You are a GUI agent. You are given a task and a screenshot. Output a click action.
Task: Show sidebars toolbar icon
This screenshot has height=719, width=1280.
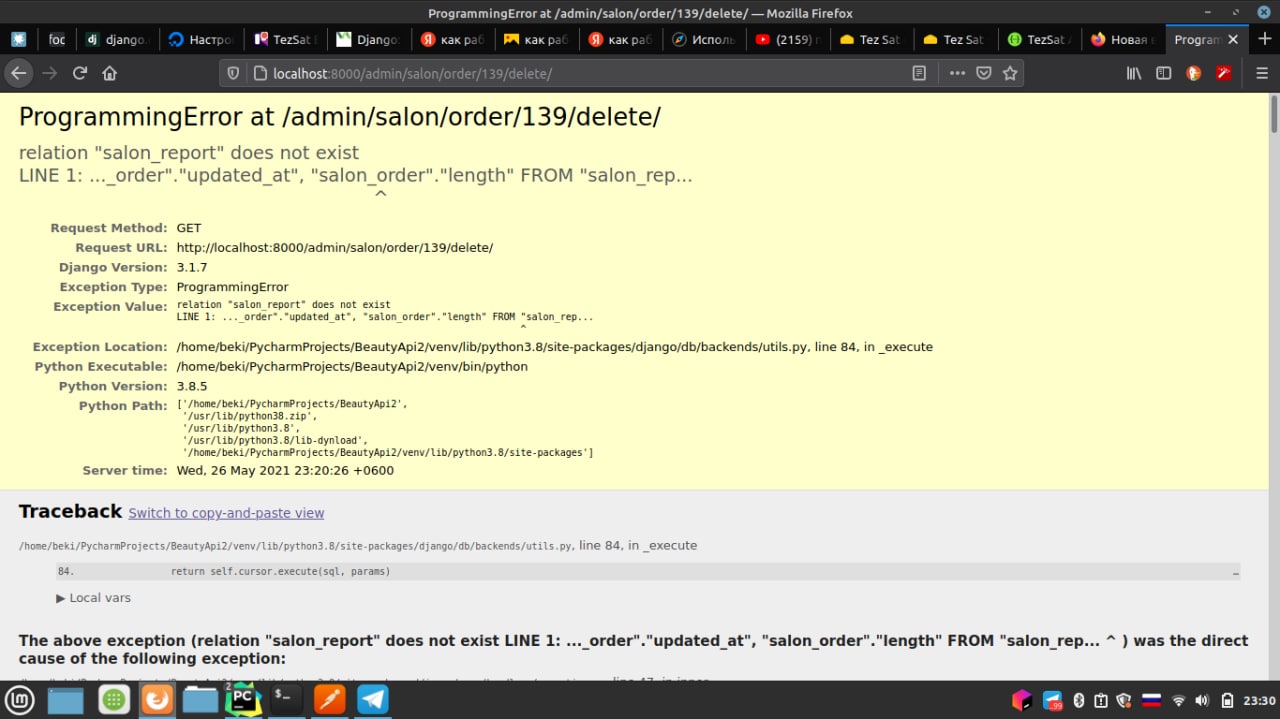click(1164, 73)
